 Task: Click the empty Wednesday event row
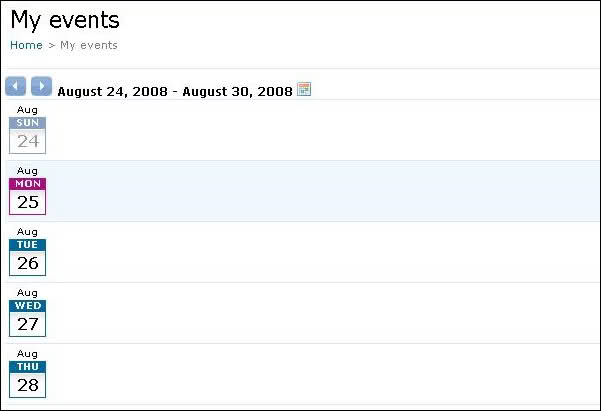coord(320,313)
